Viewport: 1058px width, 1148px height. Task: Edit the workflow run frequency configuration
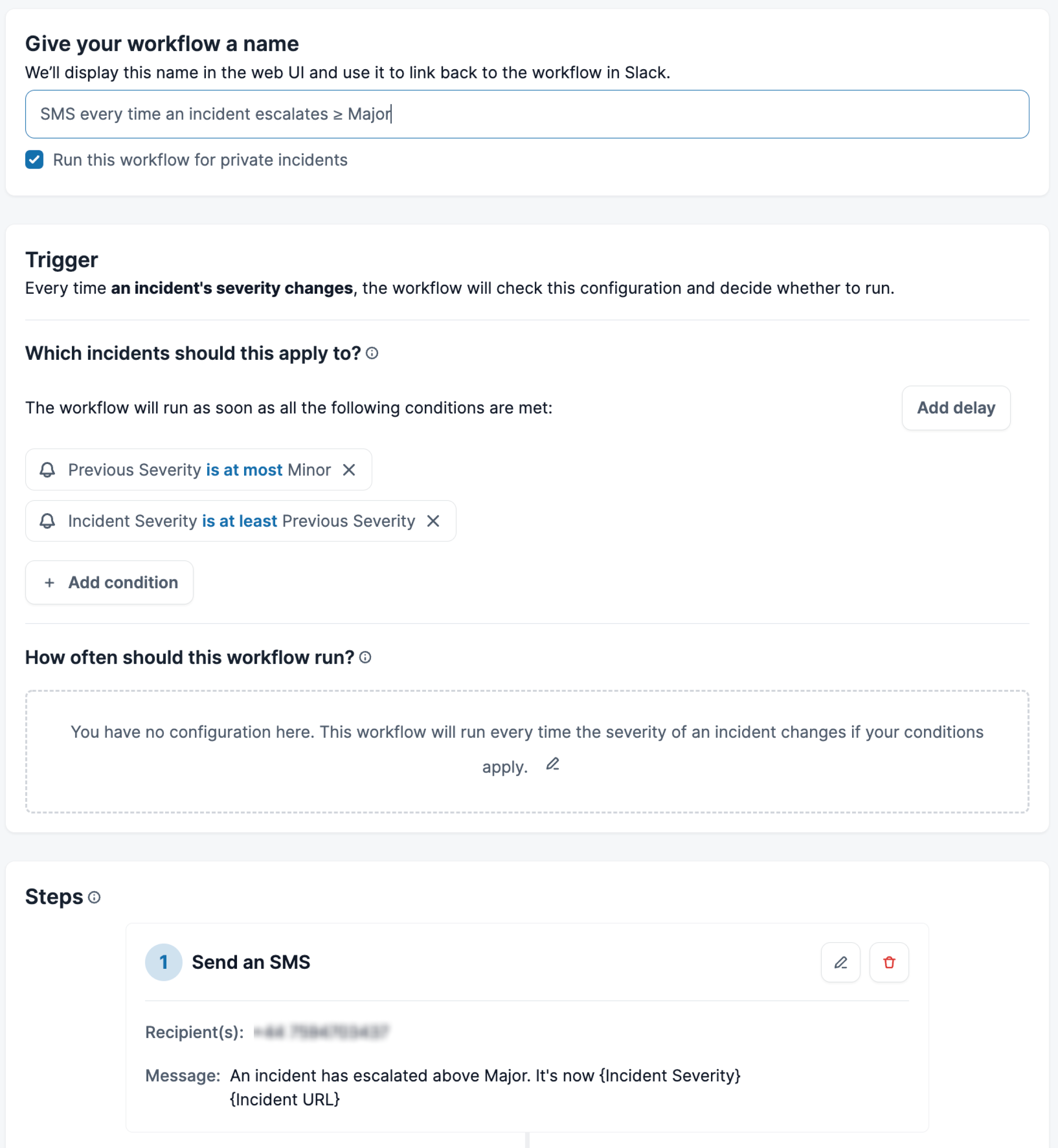click(553, 765)
